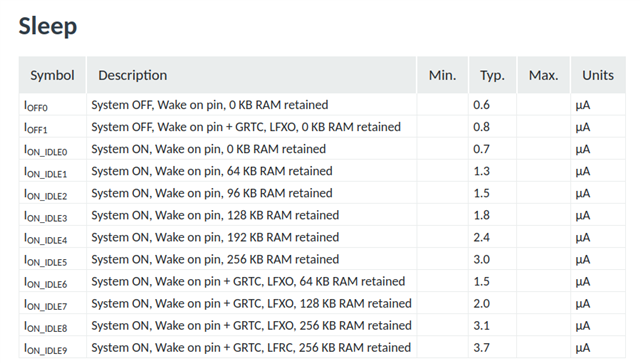The image size is (640, 363).
Task: Click the Max. column header
Action: coord(543,75)
